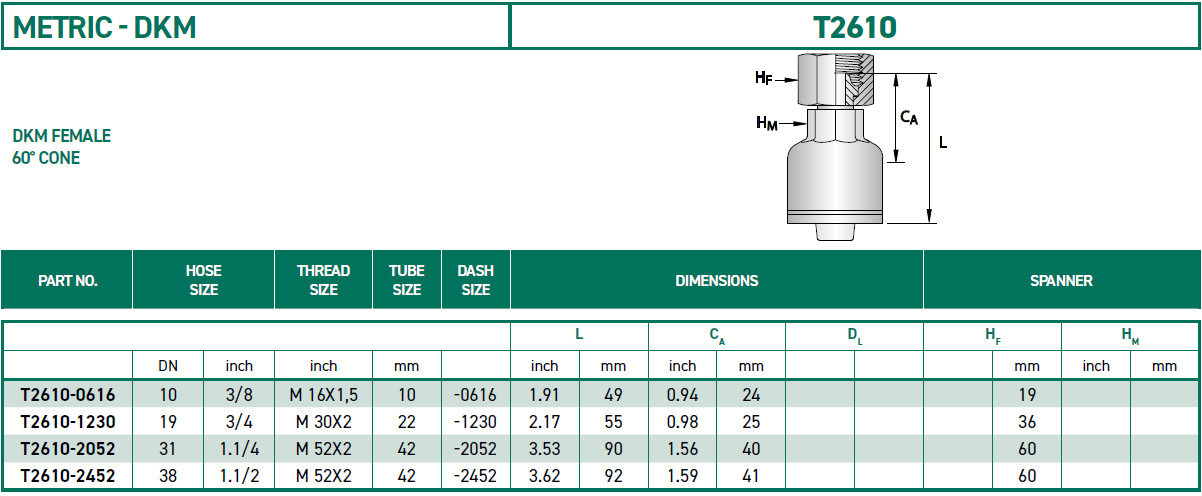Click HF value 60 in T2610-2452 row
This screenshot has height=496, width=1202.
pyautogui.click(x=1026, y=476)
